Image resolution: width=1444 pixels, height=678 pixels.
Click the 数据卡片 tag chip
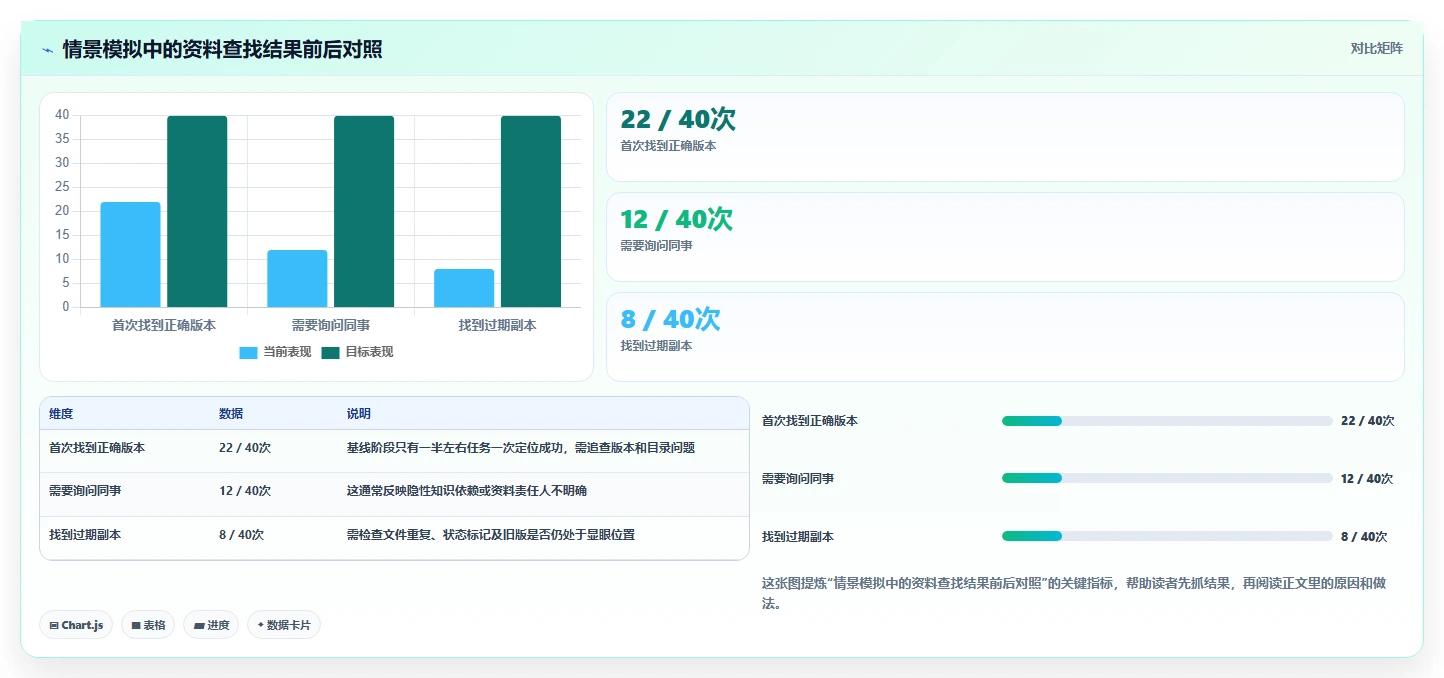click(284, 625)
